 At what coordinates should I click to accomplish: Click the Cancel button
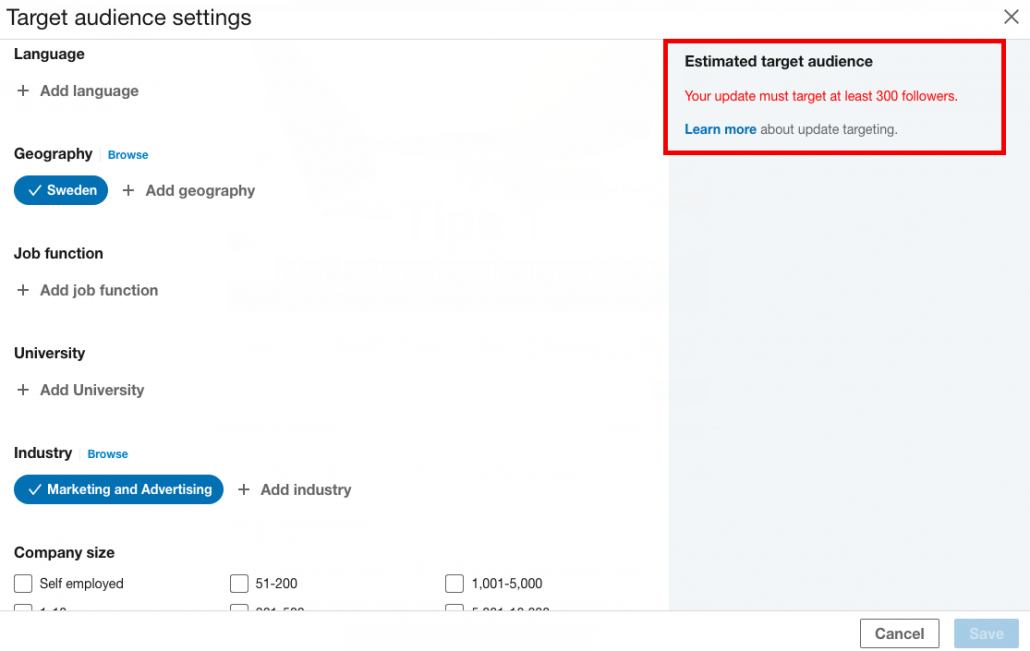[899, 633]
